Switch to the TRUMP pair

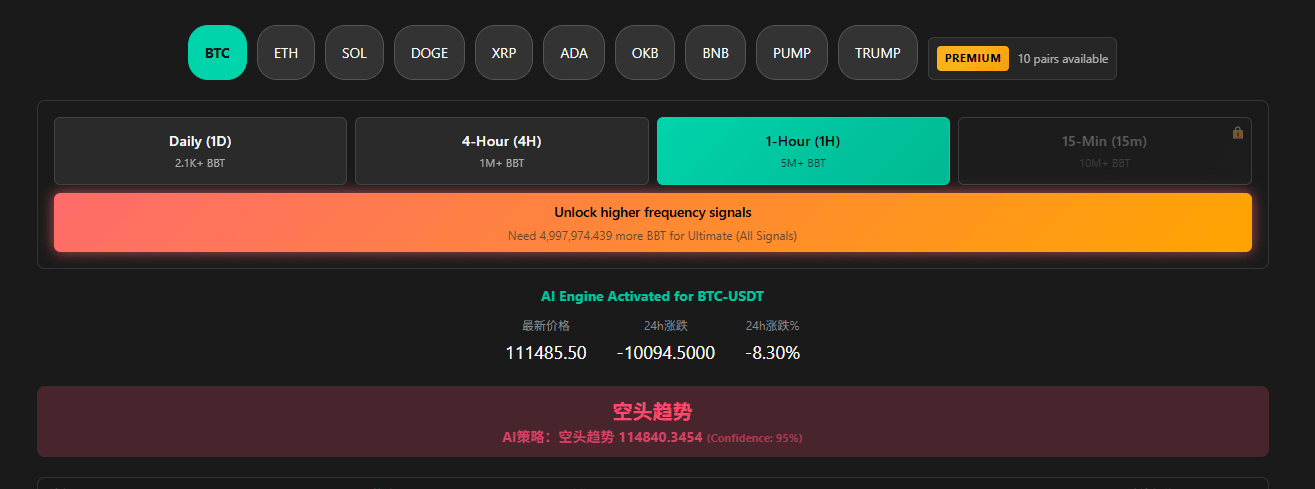877,53
